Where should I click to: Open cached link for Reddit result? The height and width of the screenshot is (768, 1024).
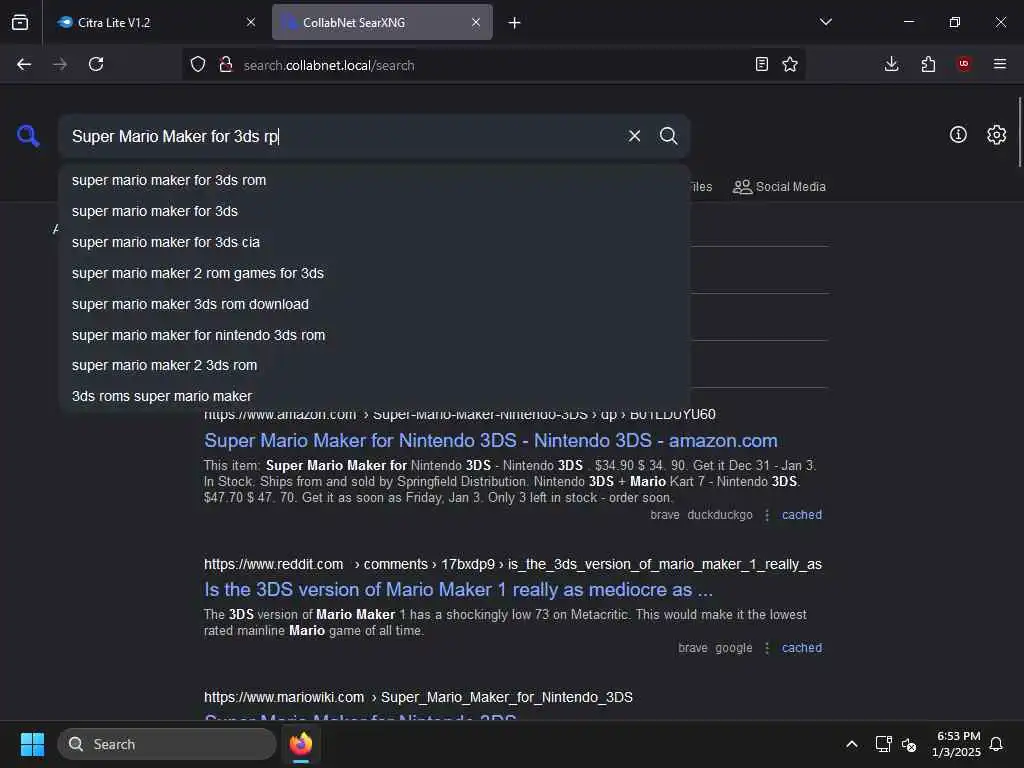801,648
